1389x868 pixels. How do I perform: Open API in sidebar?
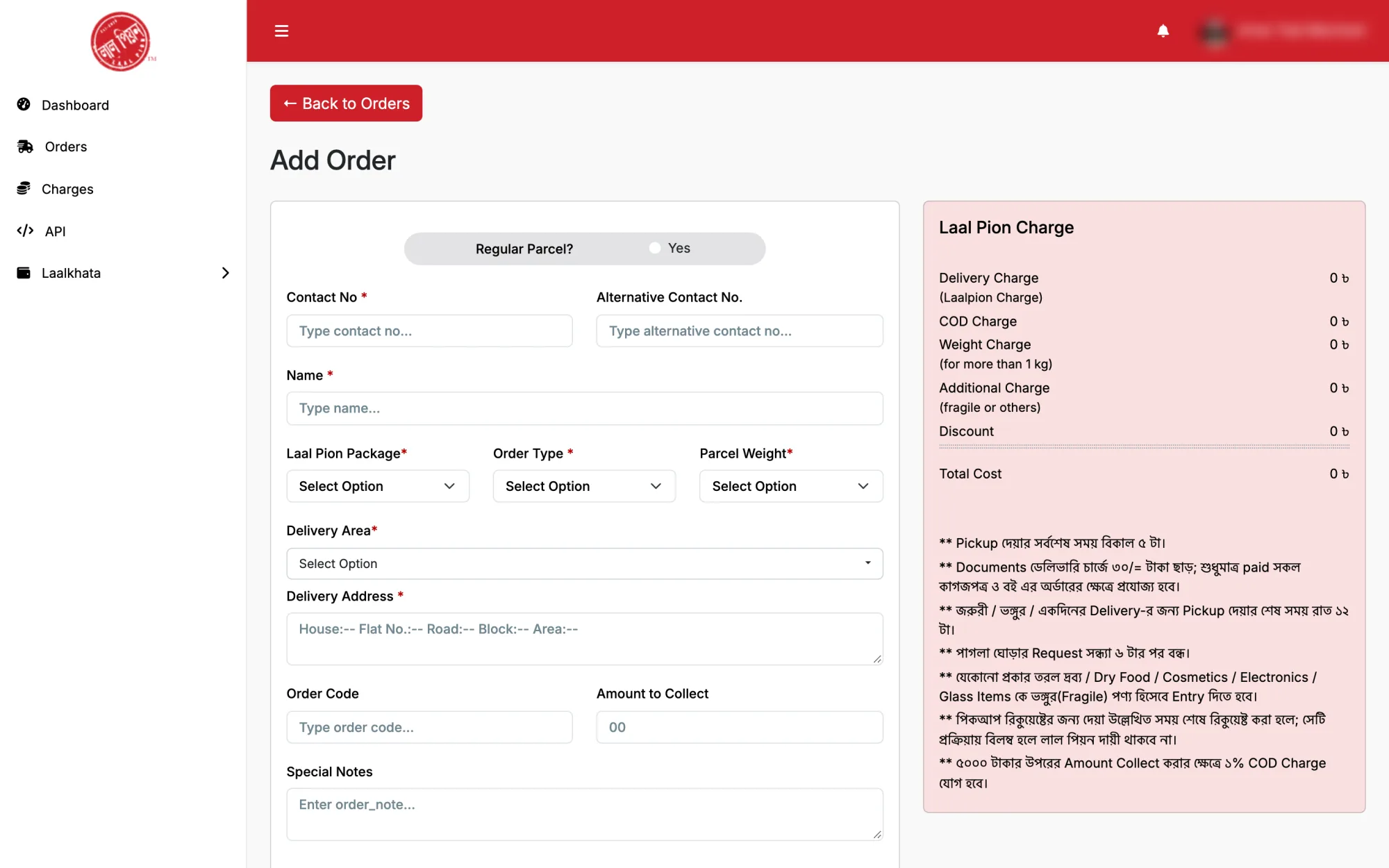click(55, 231)
